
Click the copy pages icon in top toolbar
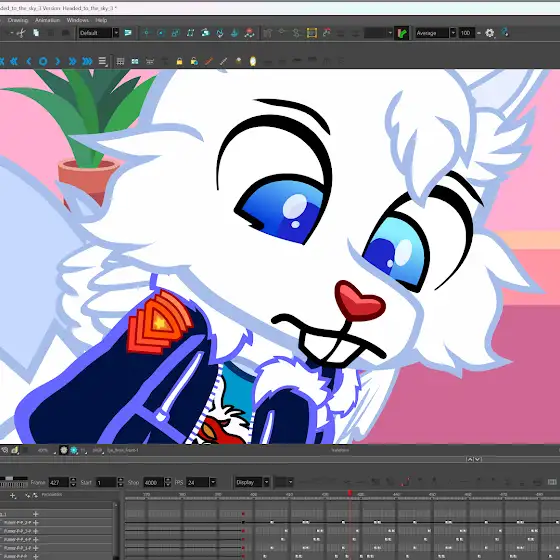pos(36,33)
